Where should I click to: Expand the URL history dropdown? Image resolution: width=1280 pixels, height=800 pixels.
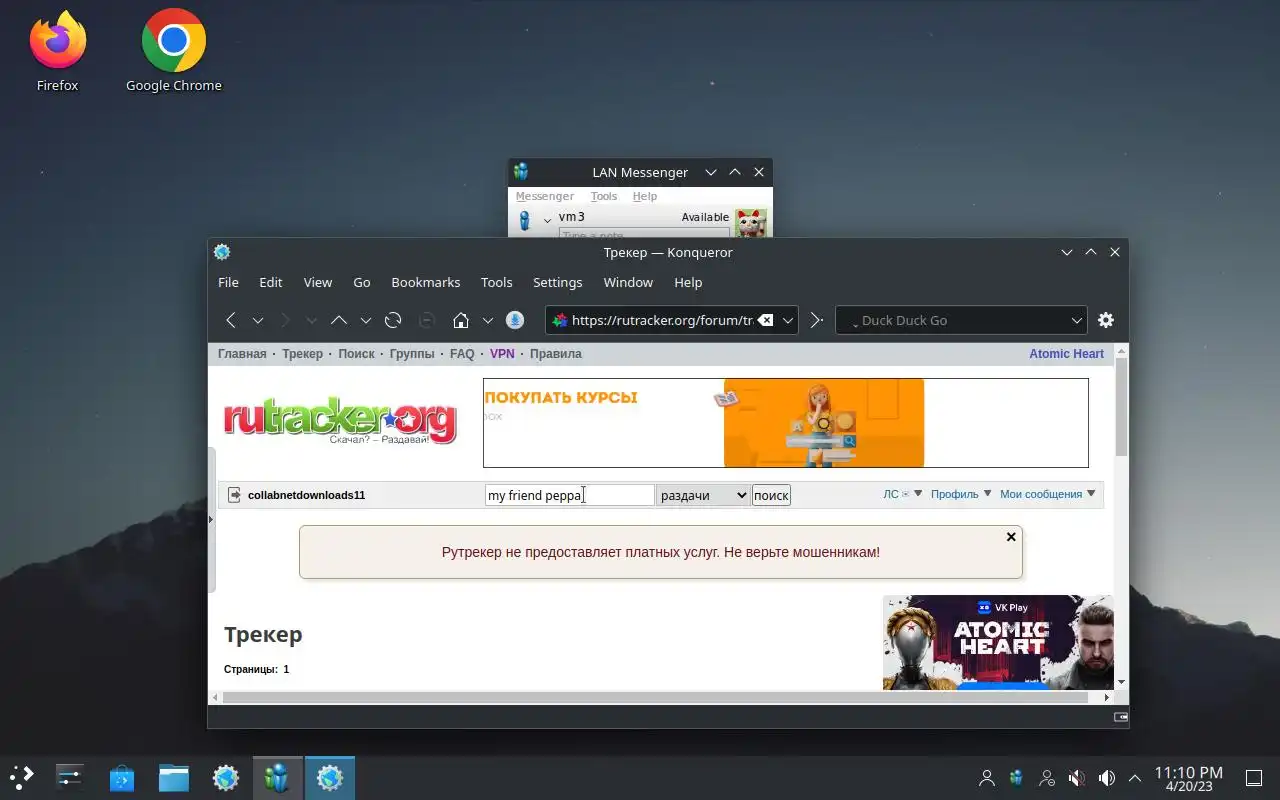(x=788, y=320)
